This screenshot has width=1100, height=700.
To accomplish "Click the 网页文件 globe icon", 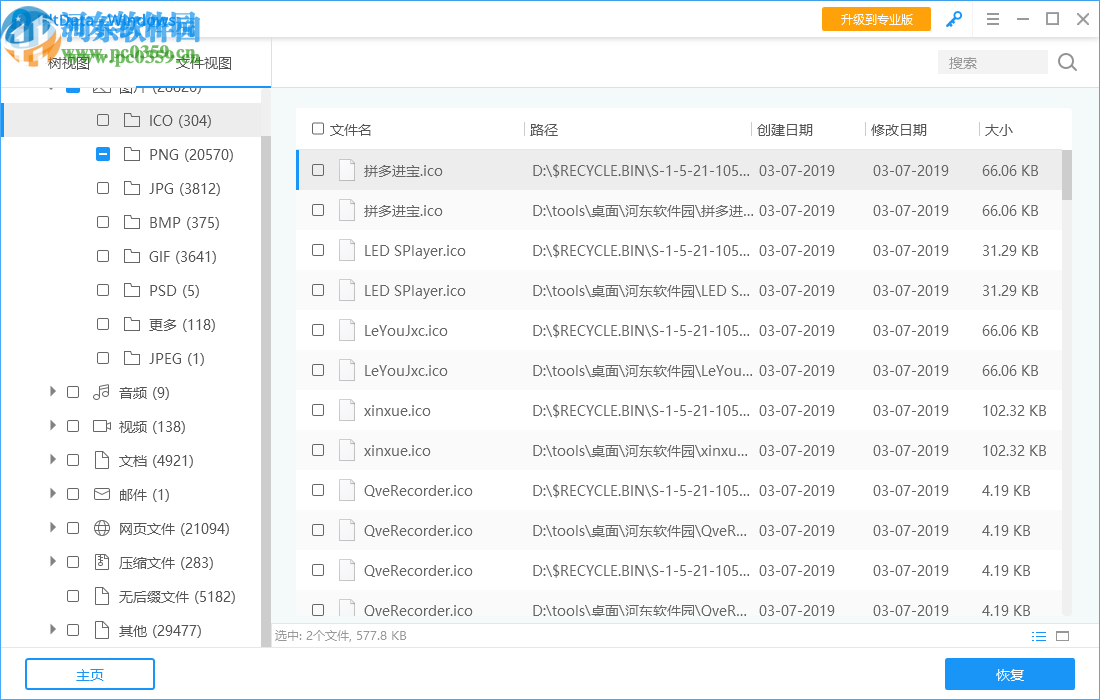I will [x=101, y=527].
